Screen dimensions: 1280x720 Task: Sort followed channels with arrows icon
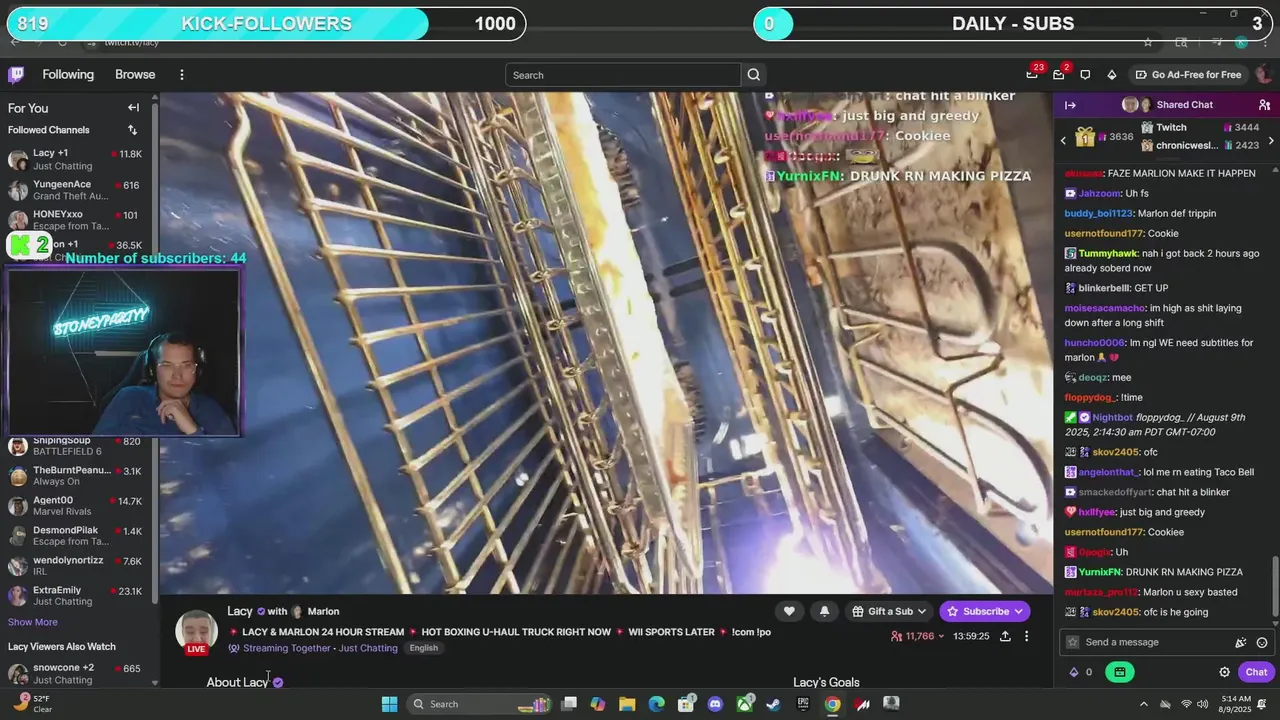pos(132,130)
